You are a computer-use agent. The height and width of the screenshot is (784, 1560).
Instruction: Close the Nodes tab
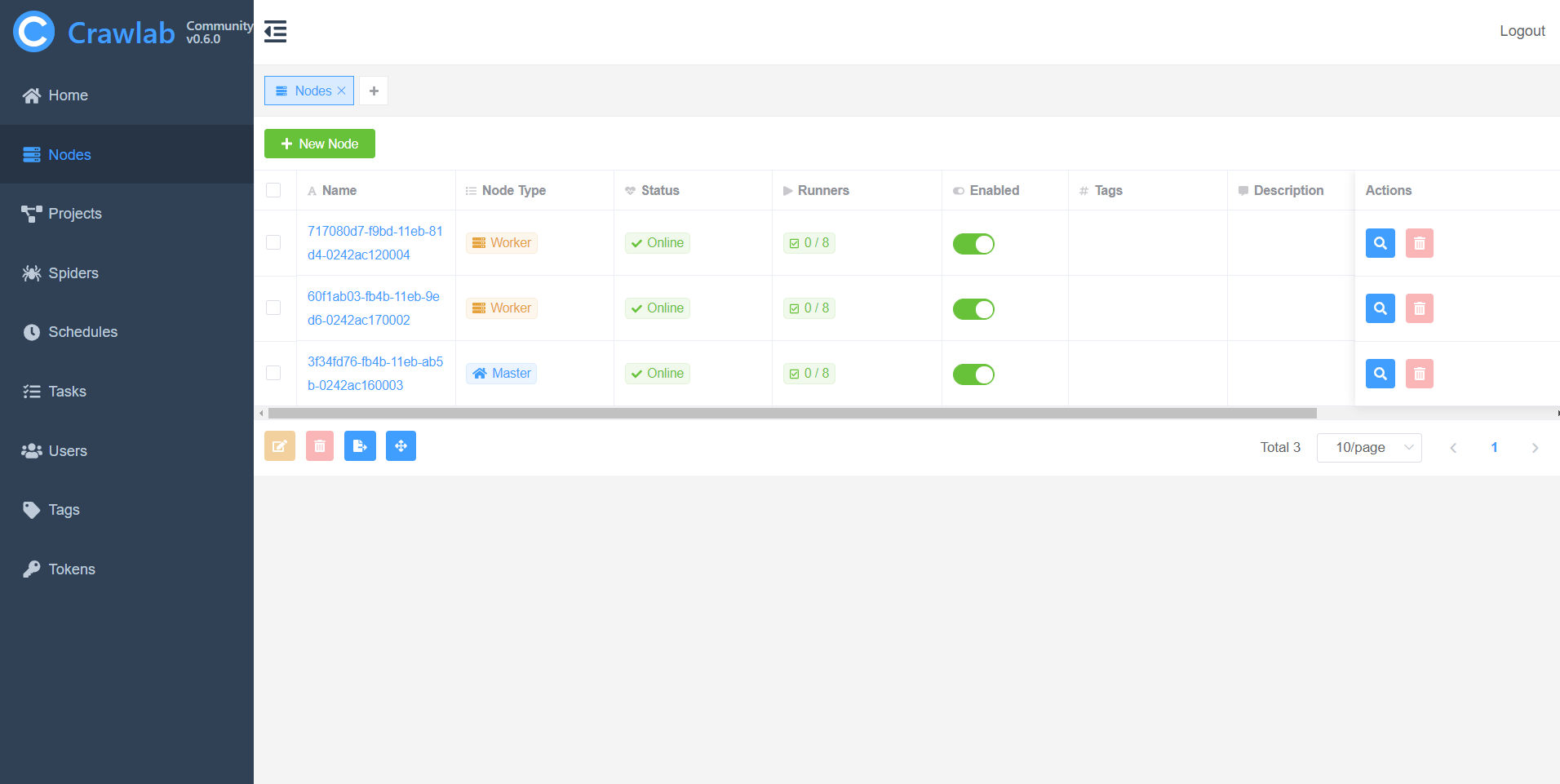click(343, 91)
